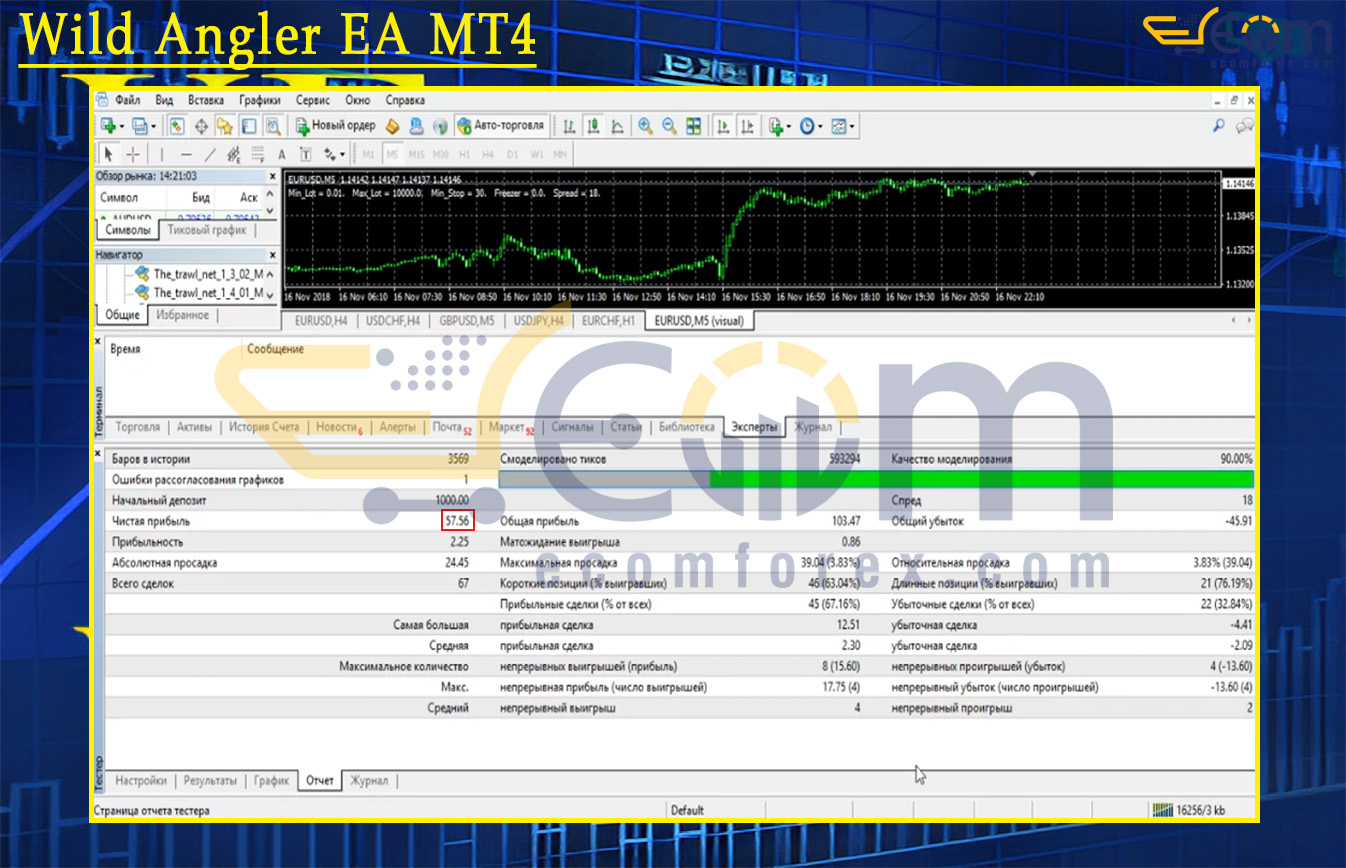The image size is (1346, 868).
Task: Toggle Auto-trading (Авто-торговля) button
Action: point(501,126)
